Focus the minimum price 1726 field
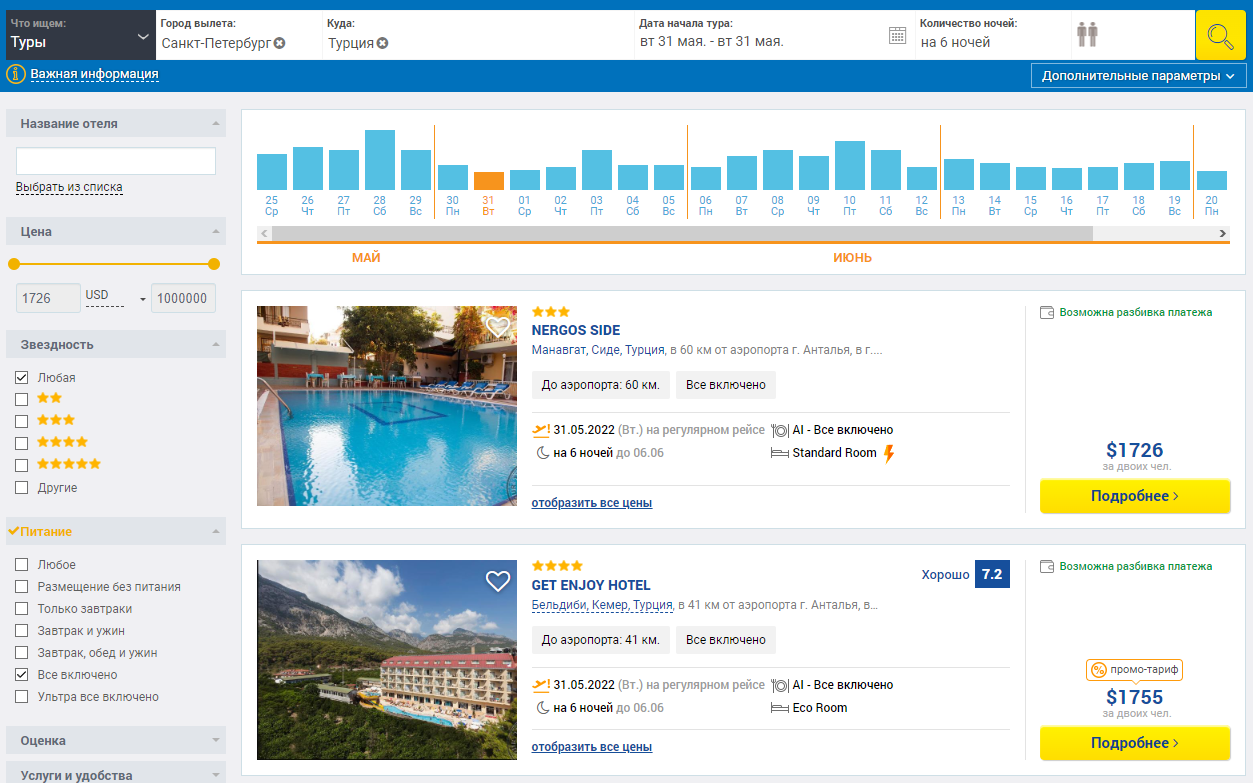Image resolution: width=1253 pixels, height=783 pixels. click(48, 298)
